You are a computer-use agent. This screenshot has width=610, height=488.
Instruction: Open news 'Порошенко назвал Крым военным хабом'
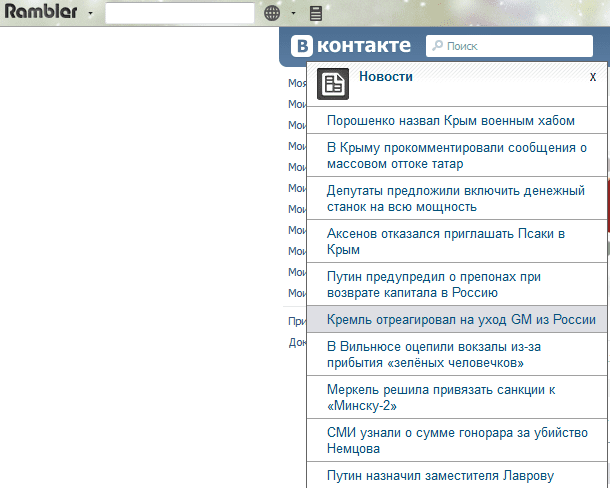tap(457, 121)
